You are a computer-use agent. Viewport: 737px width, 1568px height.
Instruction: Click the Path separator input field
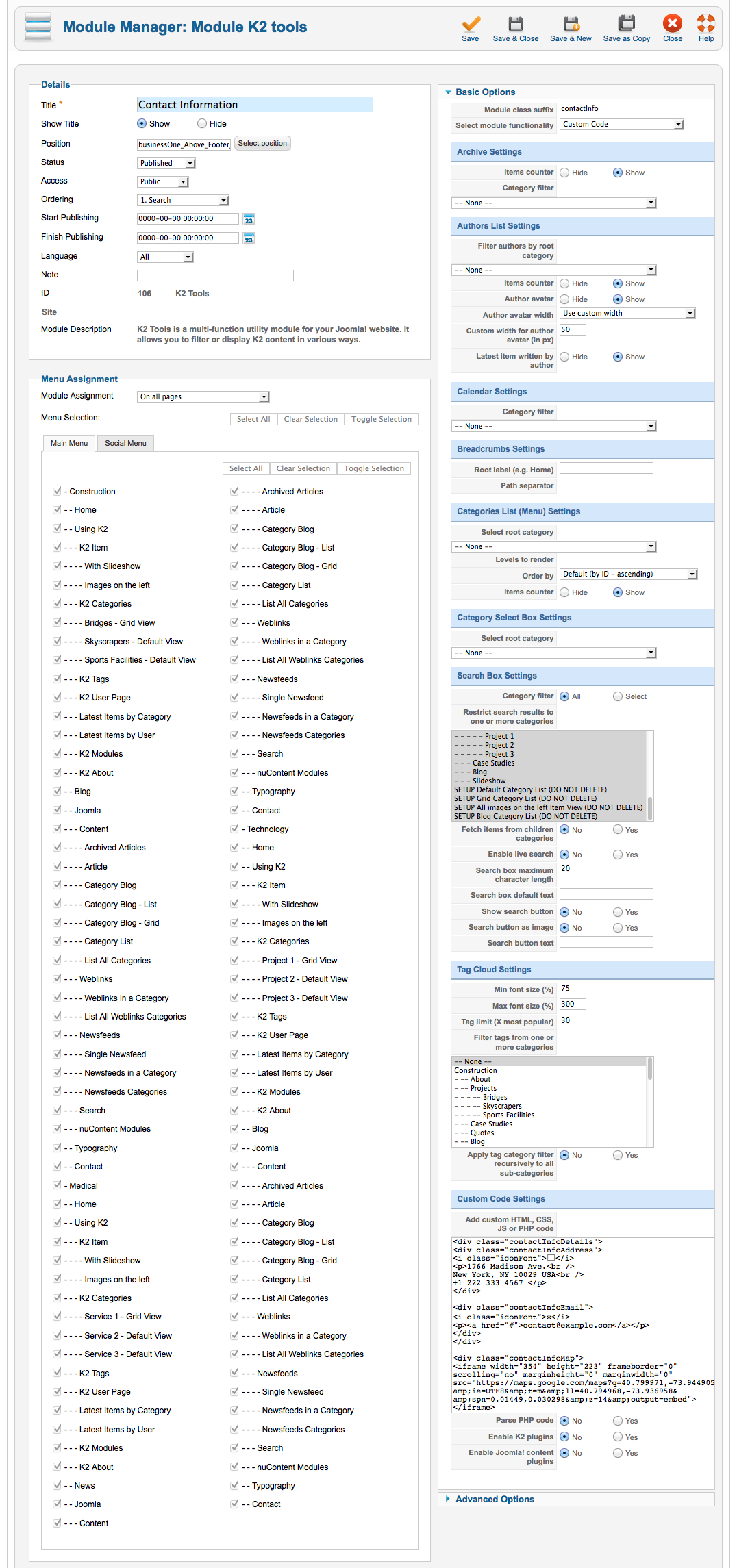[x=606, y=485]
